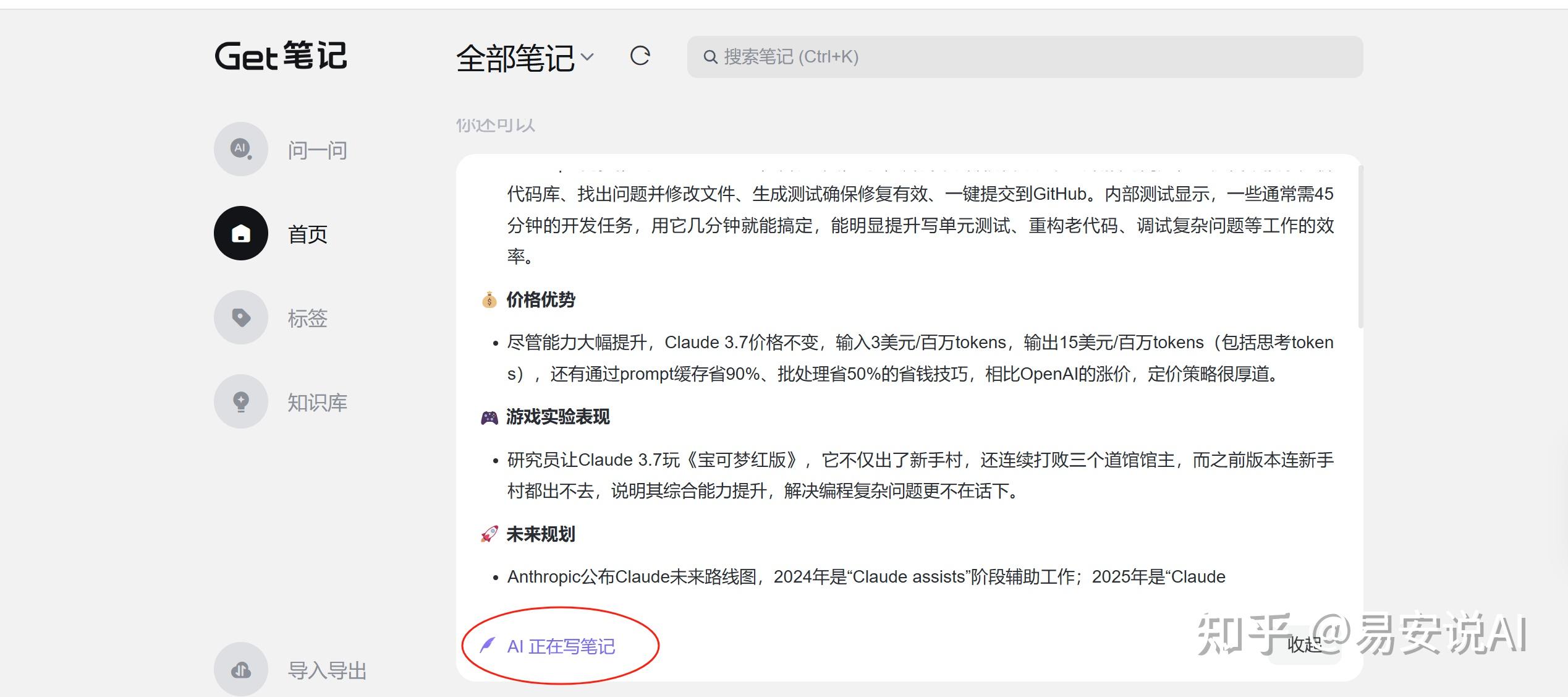
Task: Go to 导入导出 in sidebar
Action: (x=327, y=670)
